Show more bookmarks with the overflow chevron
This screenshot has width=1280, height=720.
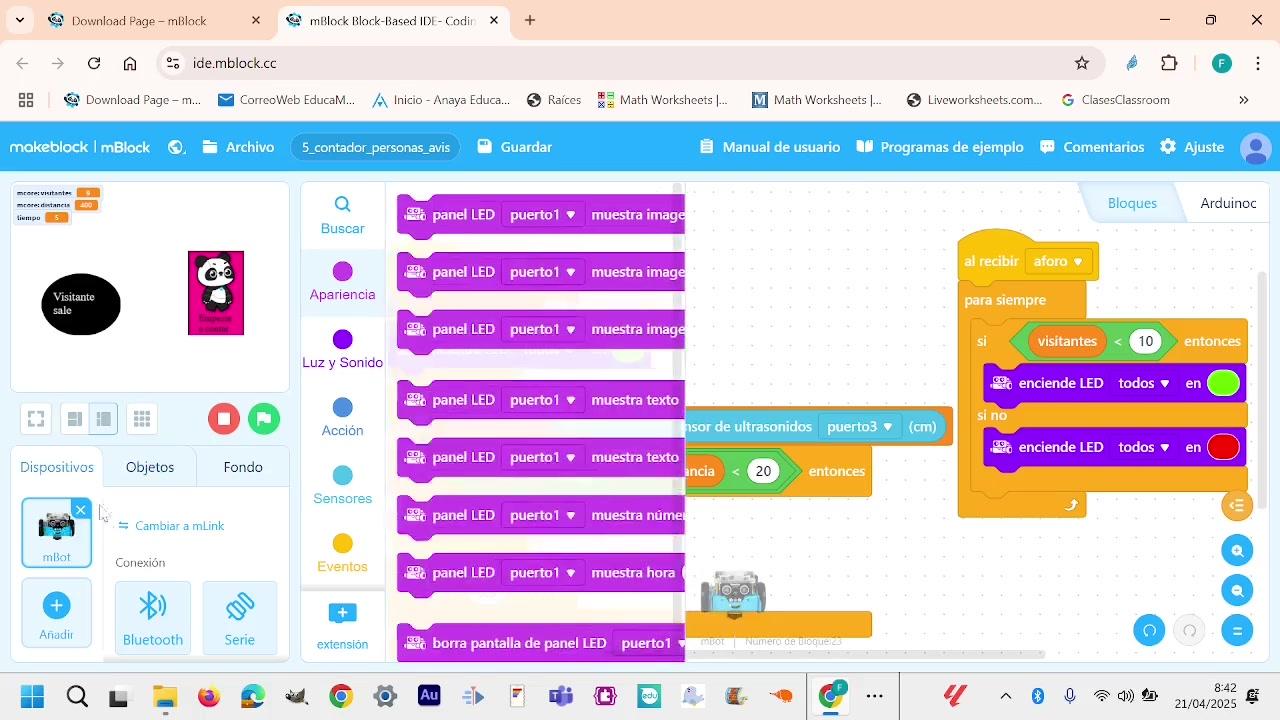[1244, 100]
